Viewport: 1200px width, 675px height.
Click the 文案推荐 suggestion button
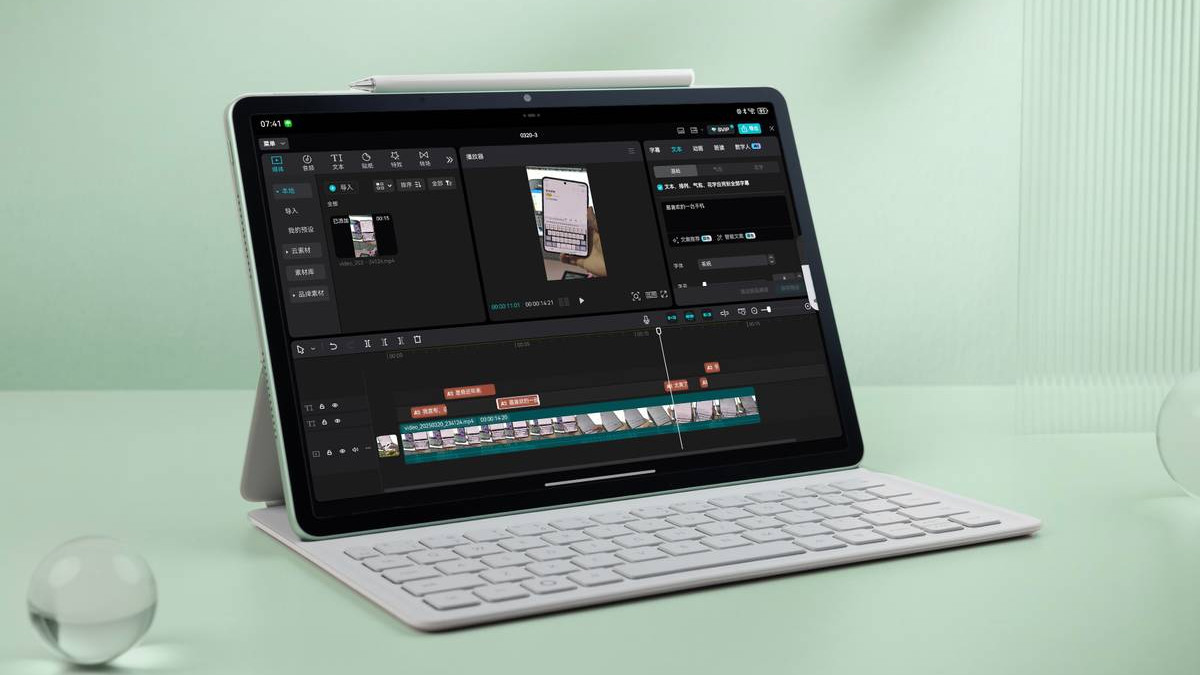(691, 240)
